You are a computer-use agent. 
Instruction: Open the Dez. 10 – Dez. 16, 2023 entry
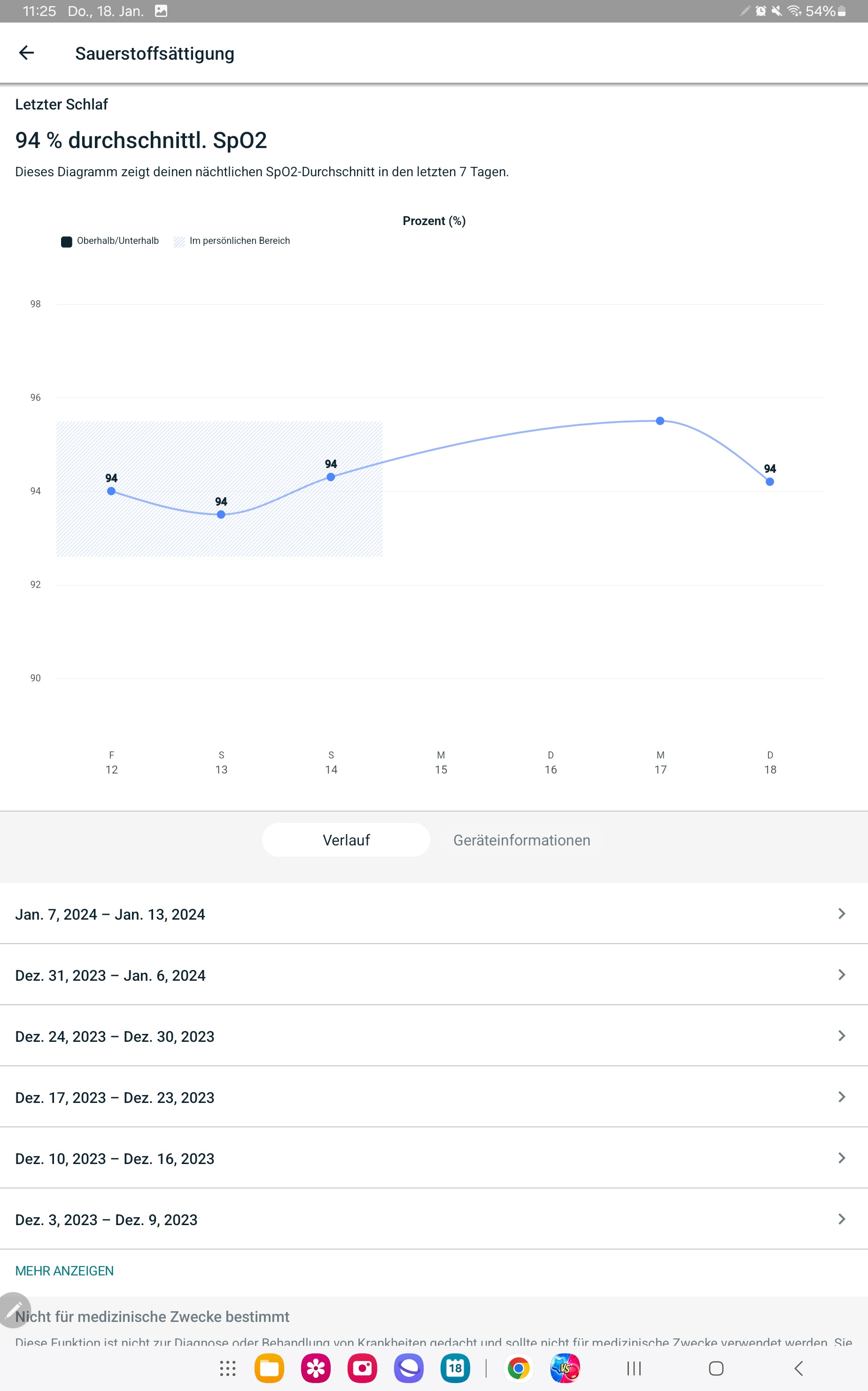tap(434, 1158)
